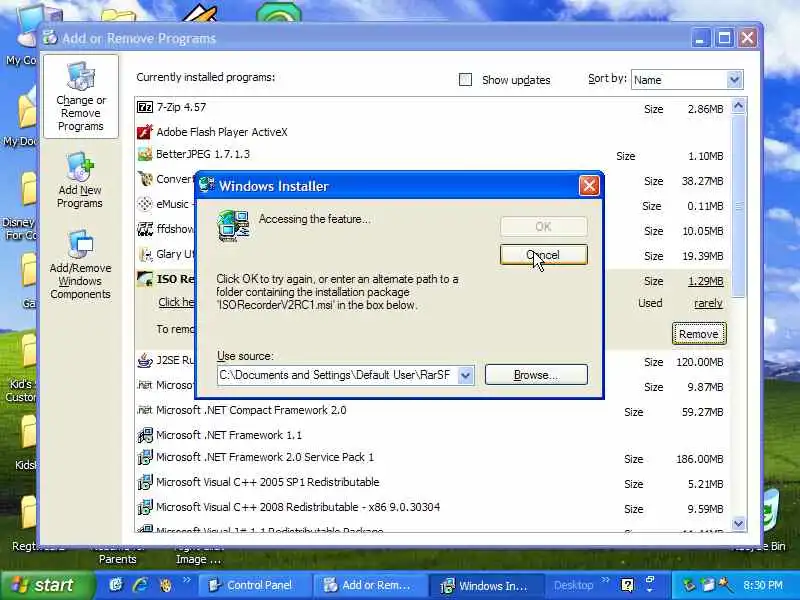Click Cancel in the Windows Installer dialog
The height and width of the screenshot is (600, 800).
point(543,255)
